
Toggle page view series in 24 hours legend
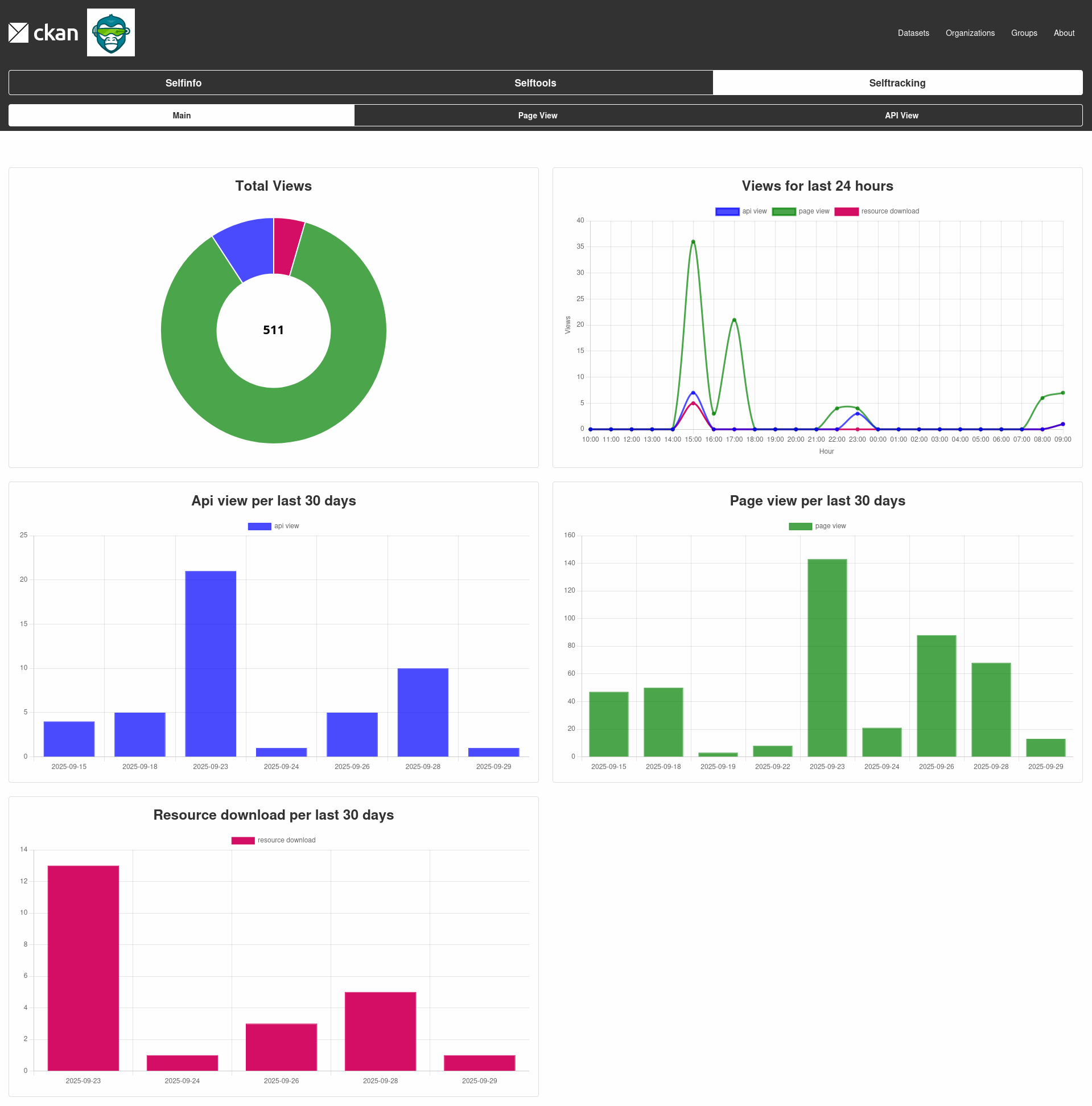(800, 212)
